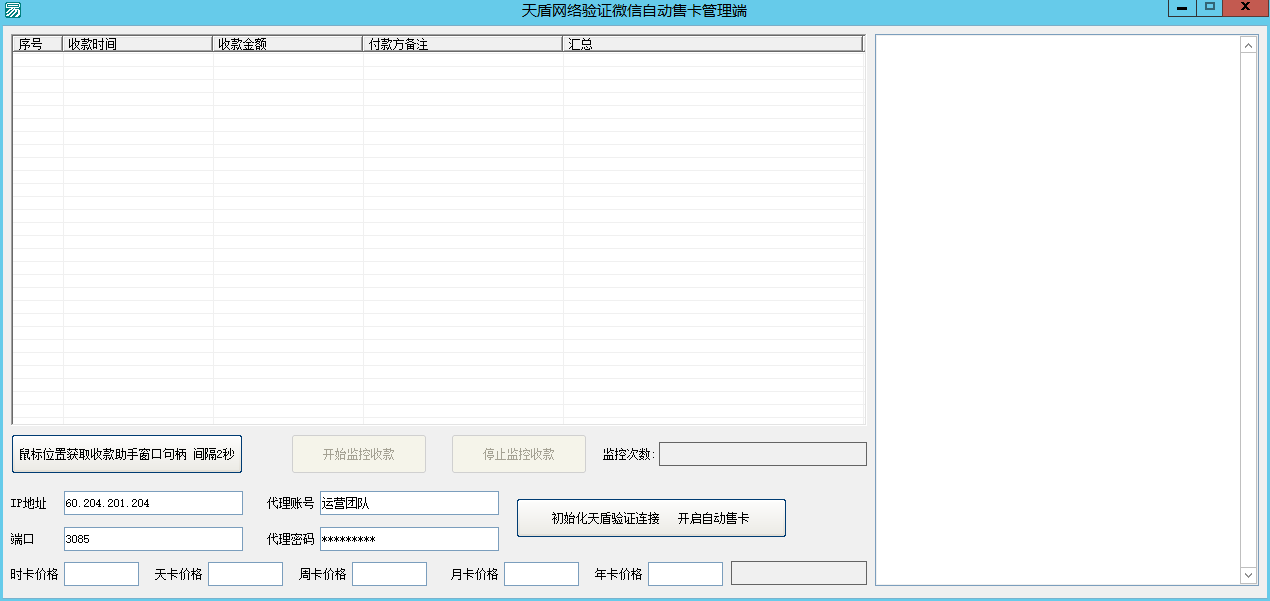Click log area scrollbar down arrow
The width and height of the screenshot is (1270, 601).
click(1248, 575)
